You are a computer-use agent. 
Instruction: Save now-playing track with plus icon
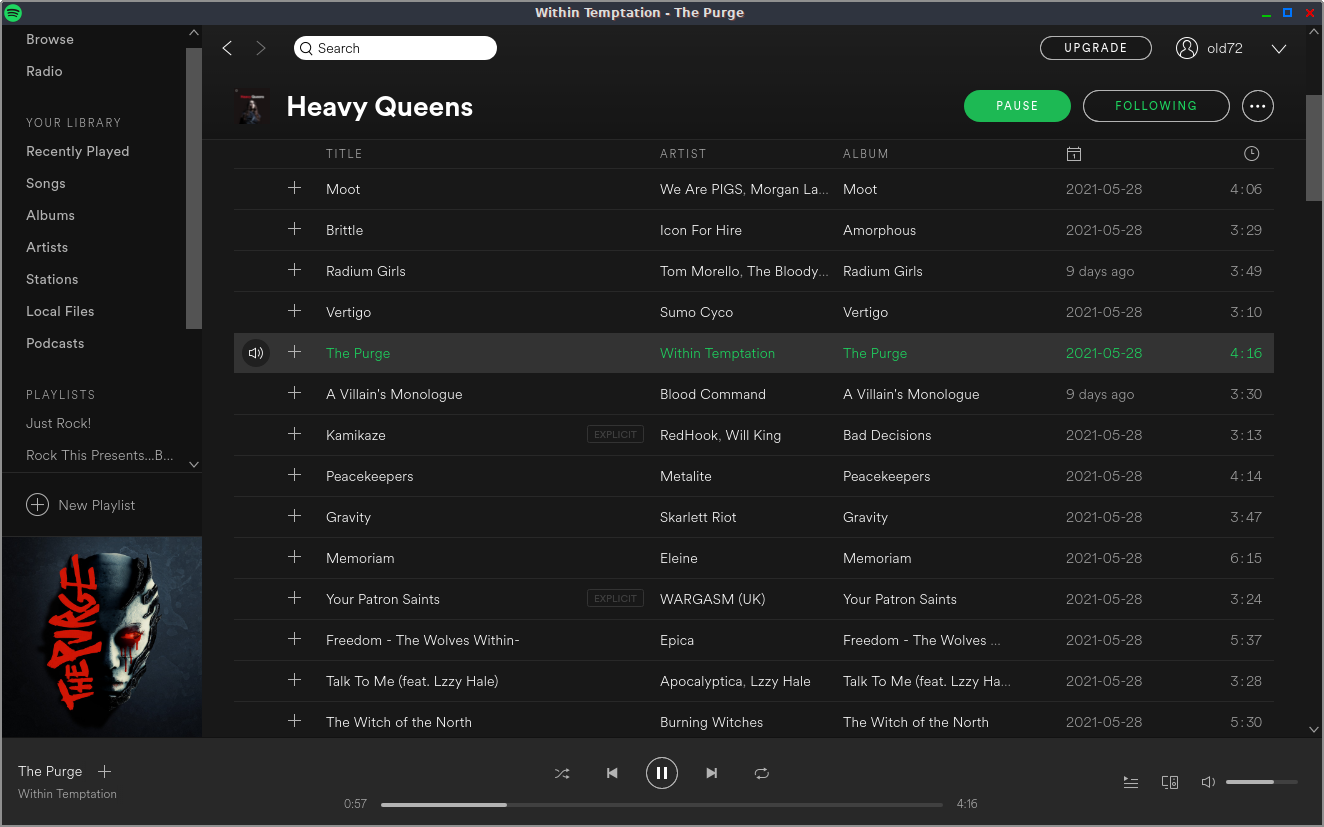104,771
